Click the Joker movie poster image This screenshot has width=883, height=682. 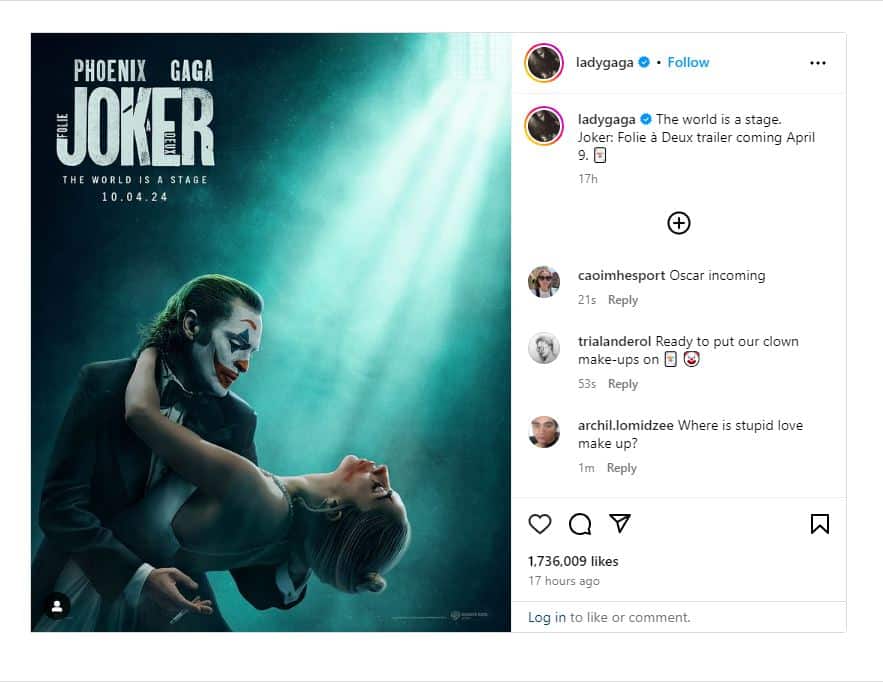click(271, 332)
